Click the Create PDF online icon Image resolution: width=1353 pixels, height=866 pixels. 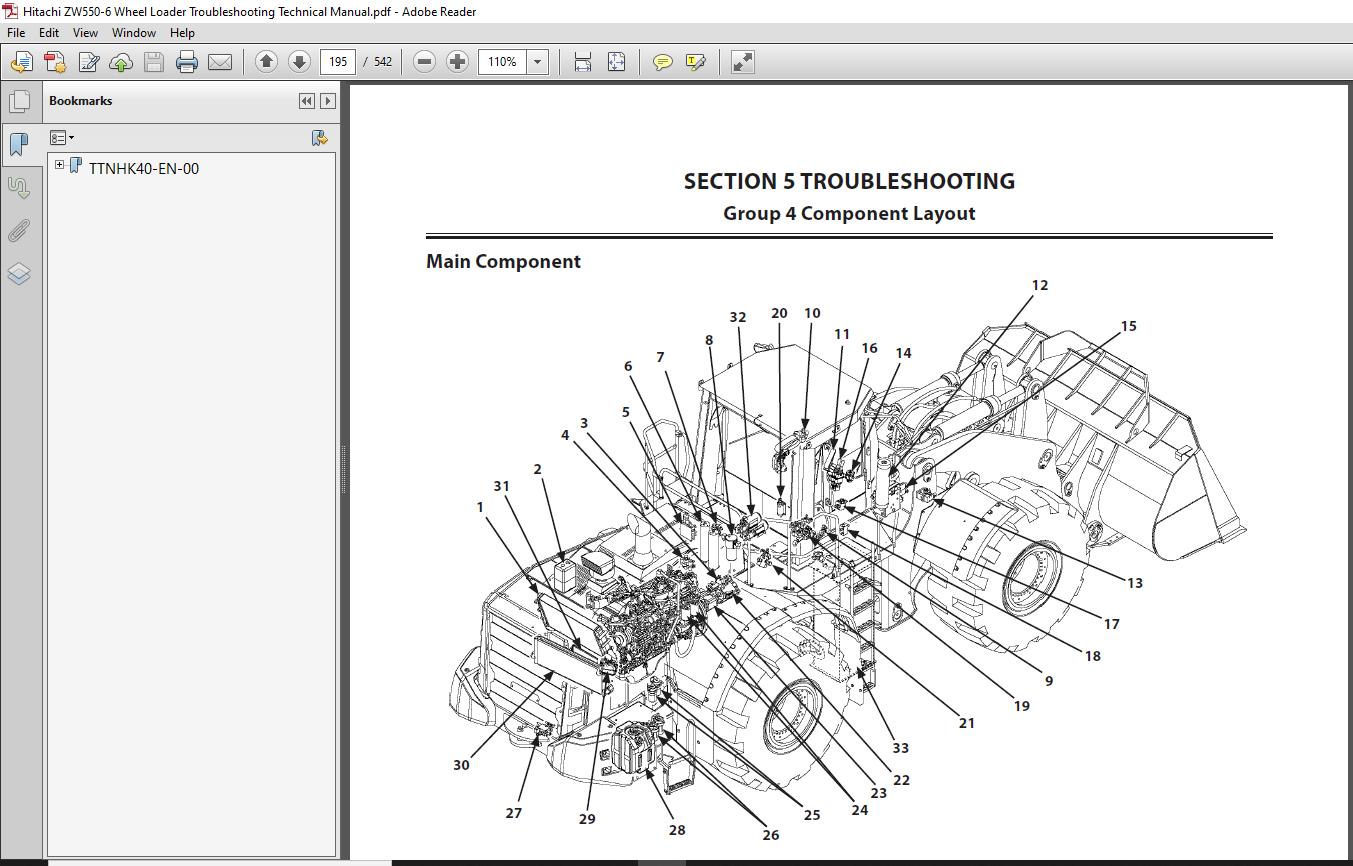tap(55, 62)
